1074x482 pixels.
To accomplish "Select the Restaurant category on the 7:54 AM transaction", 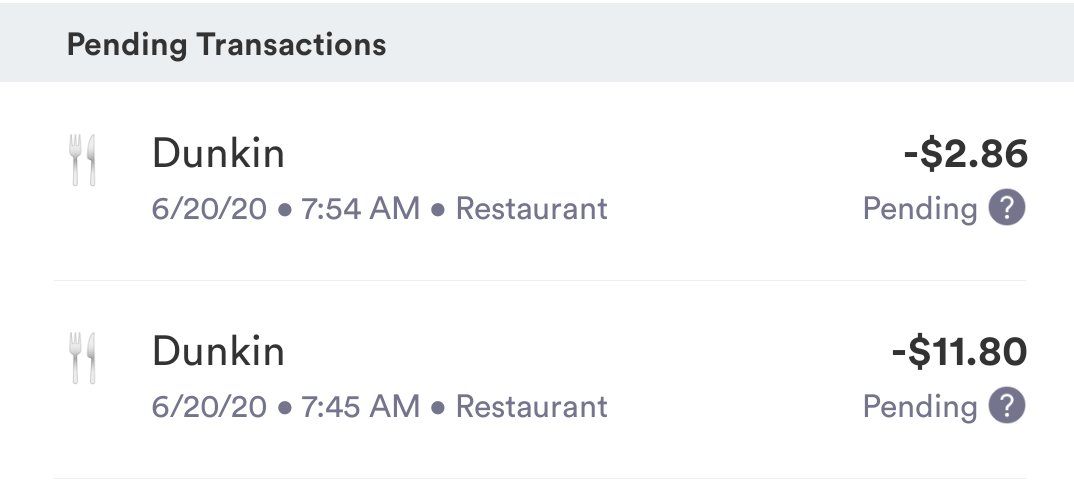I will coord(532,208).
